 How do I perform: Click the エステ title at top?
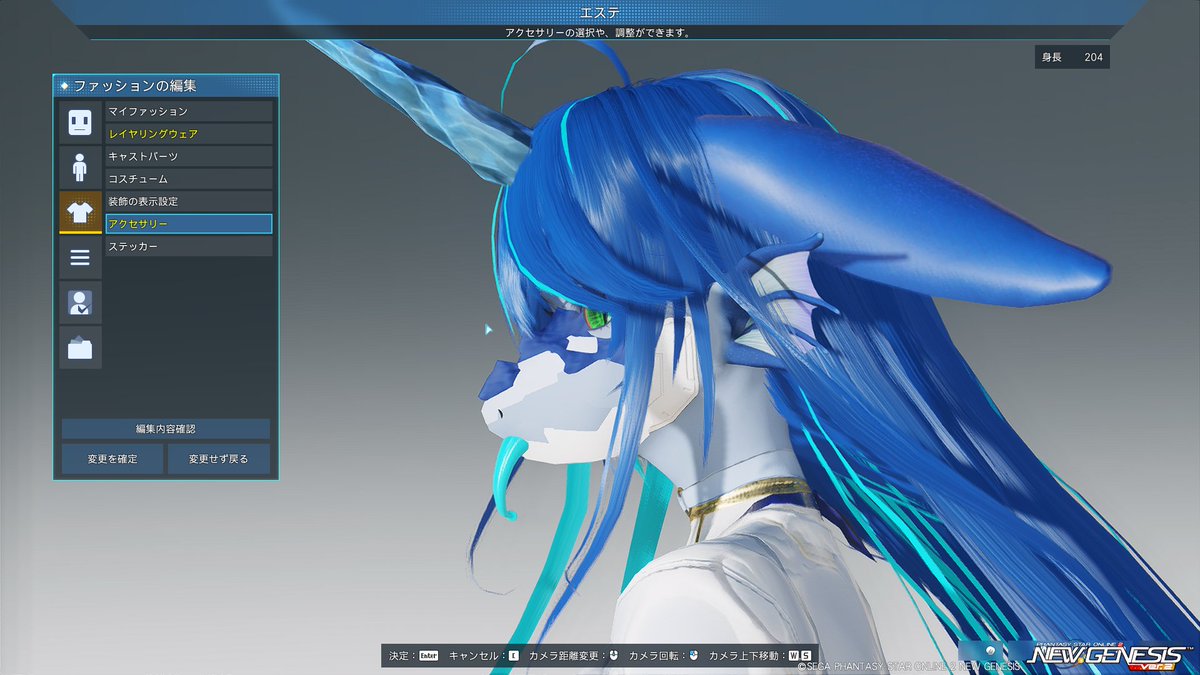coord(600,12)
